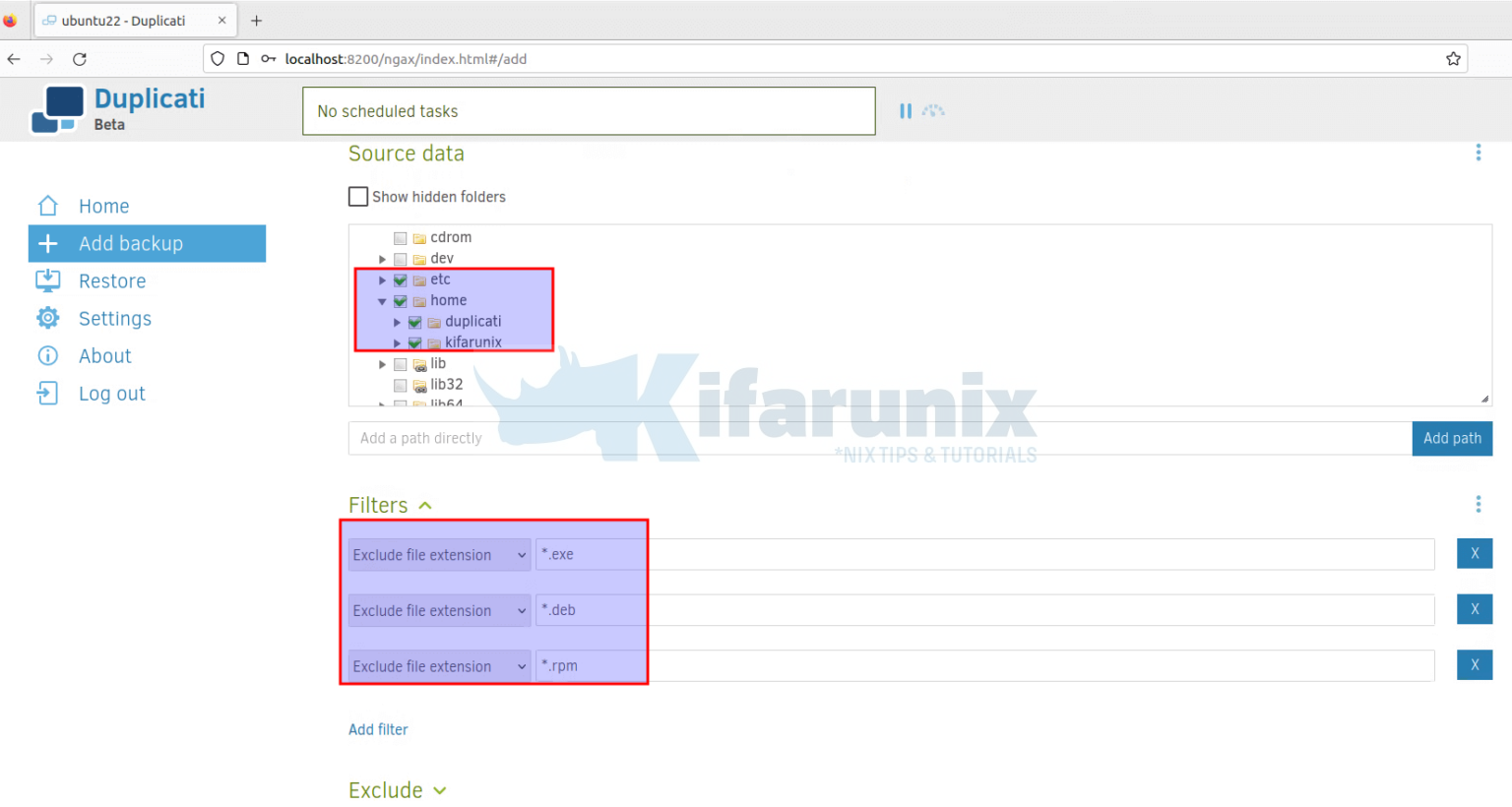The image size is (1512, 807).
Task: Open Settings via the gear icon
Action: [47, 318]
